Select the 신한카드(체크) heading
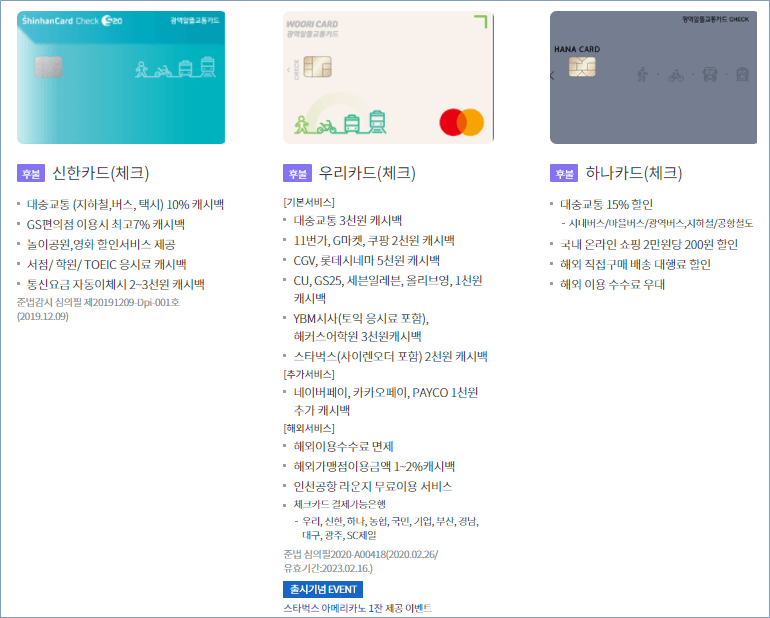The width and height of the screenshot is (770, 618). (101, 173)
